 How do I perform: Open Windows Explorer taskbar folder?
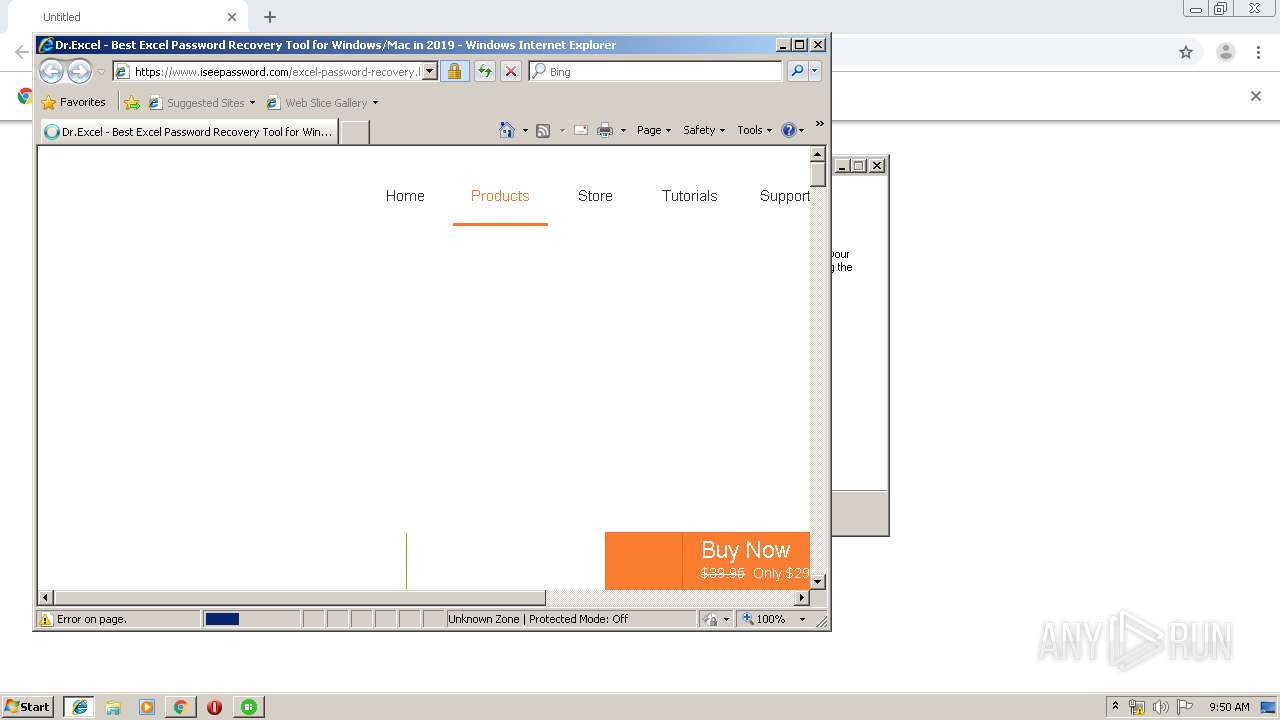point(113,707)
